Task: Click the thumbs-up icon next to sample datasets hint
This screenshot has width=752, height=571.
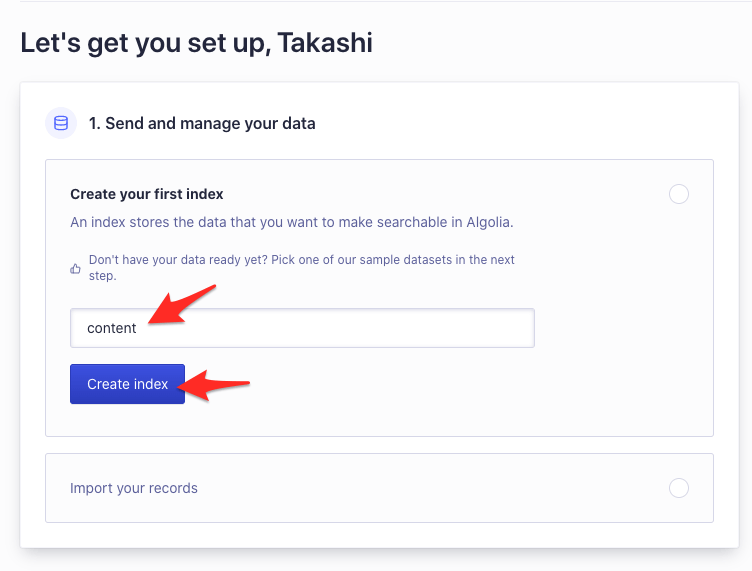Action: 75,268
